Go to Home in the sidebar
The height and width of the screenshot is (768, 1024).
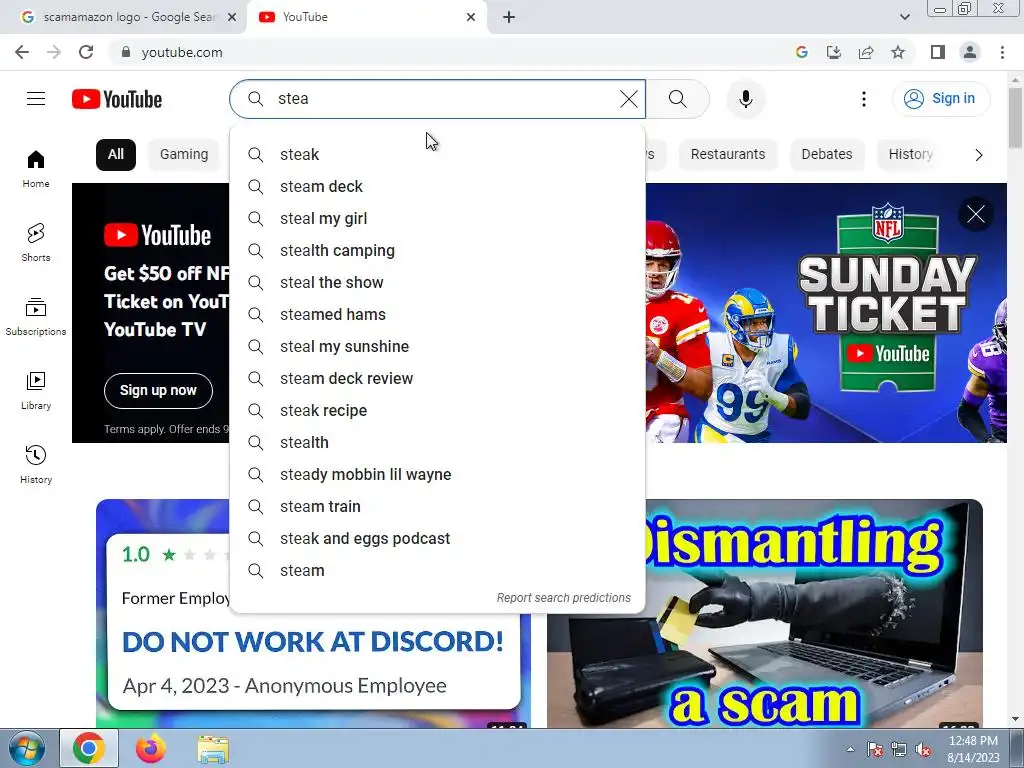[36, 169]
